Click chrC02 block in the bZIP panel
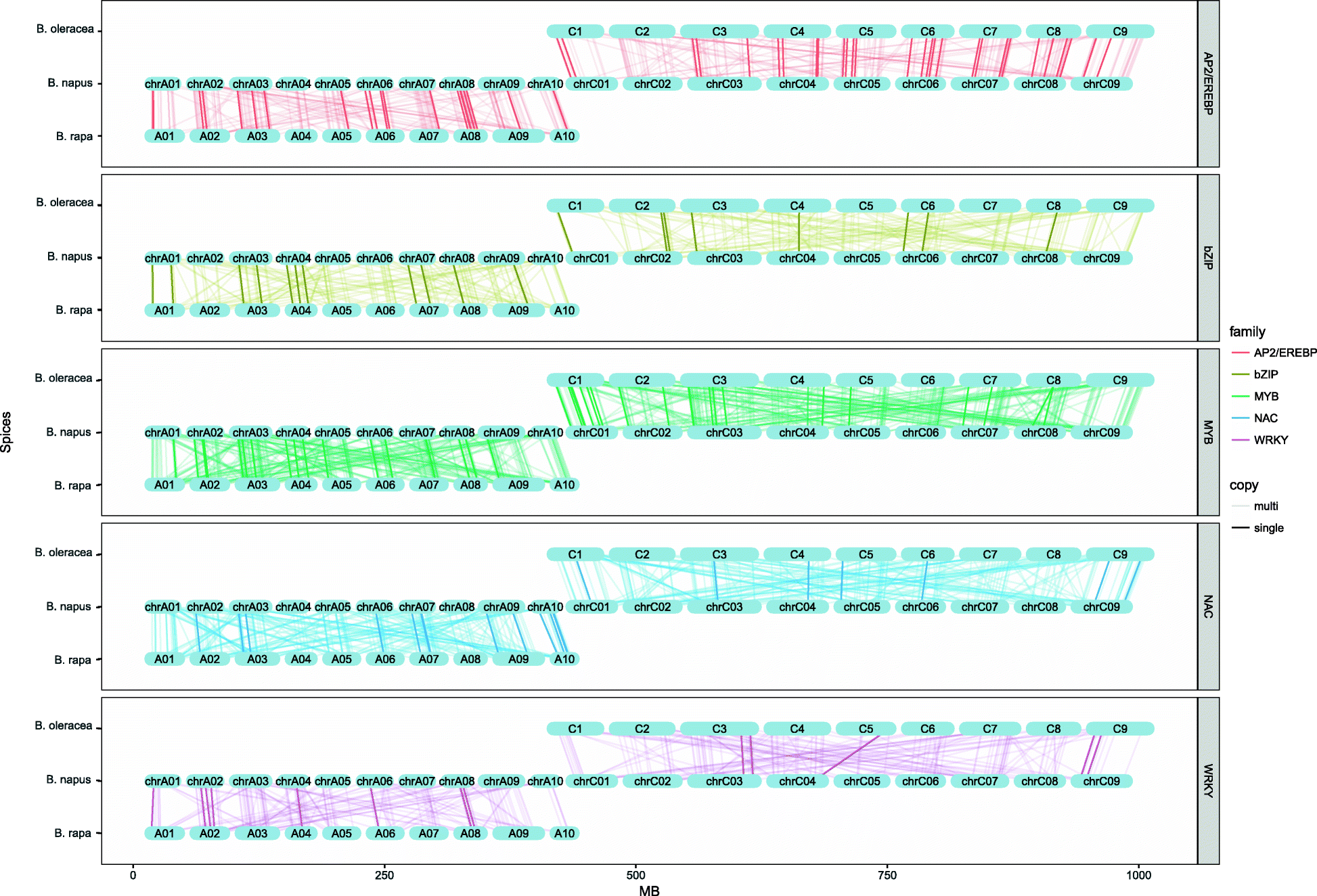This screenshot has width=1317, height=896. click(652, 258)
